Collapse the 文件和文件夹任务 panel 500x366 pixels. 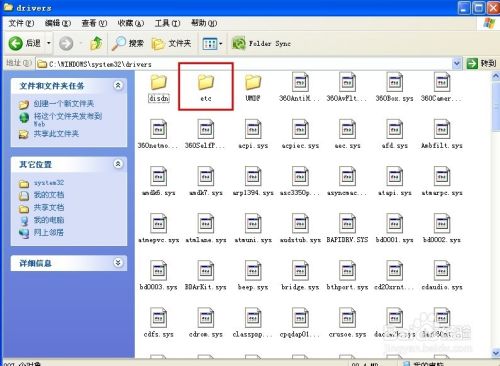(118, 86)
